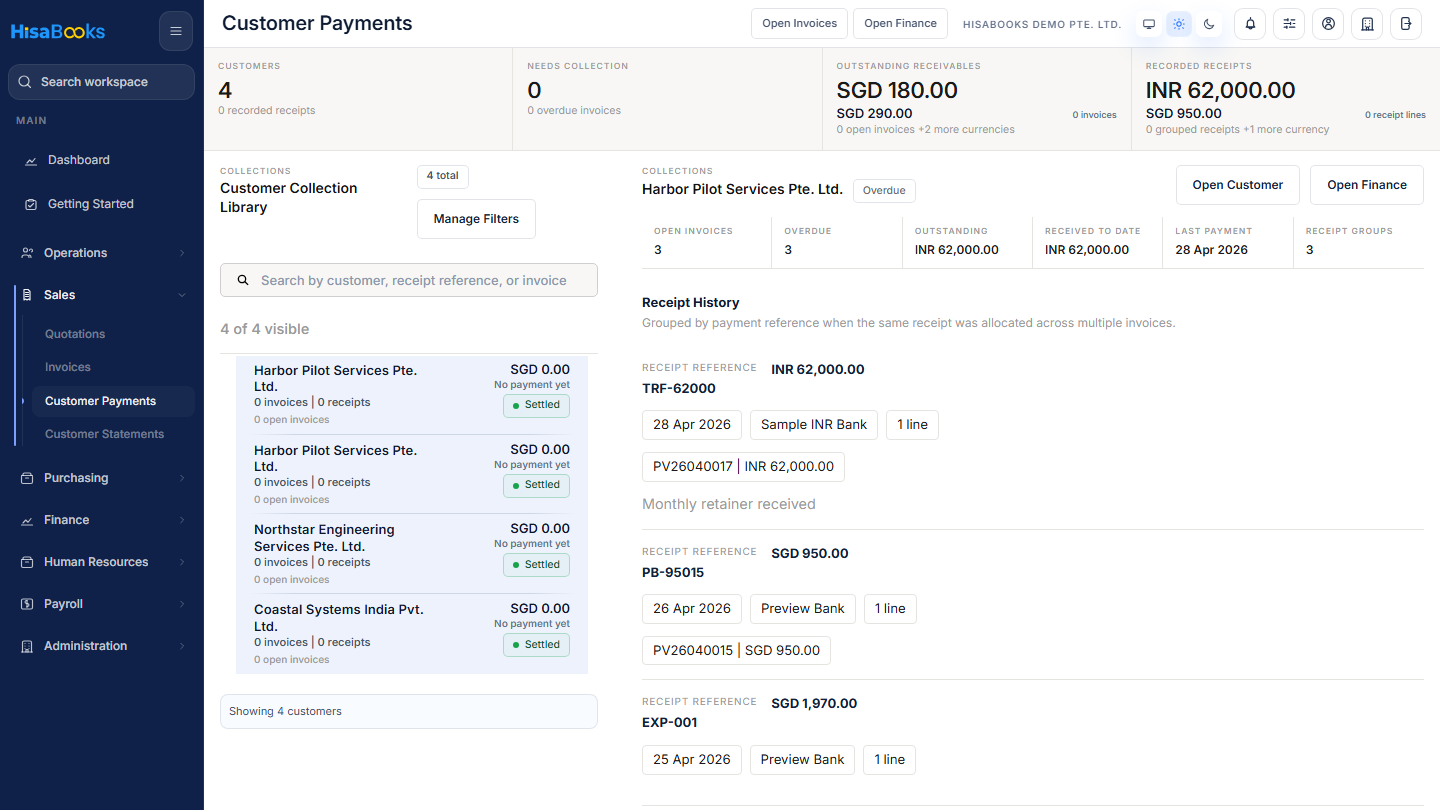The width and height of the screenshot is (1440, 810).
Task: Expand the Operations menu chevron
Action: coord(182,253)
